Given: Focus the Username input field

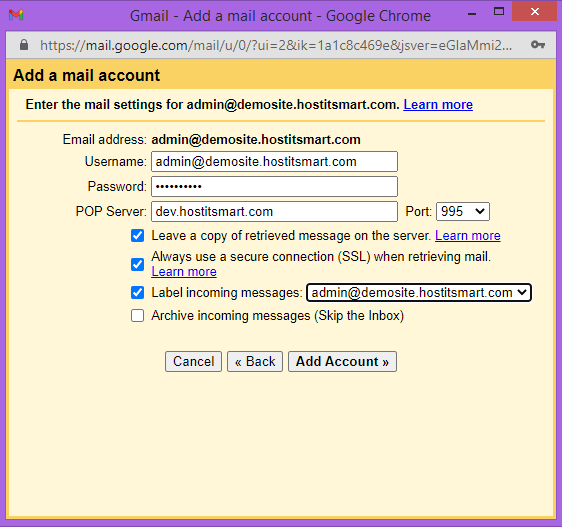Looking at the screenshot, I should coord(274,161).
